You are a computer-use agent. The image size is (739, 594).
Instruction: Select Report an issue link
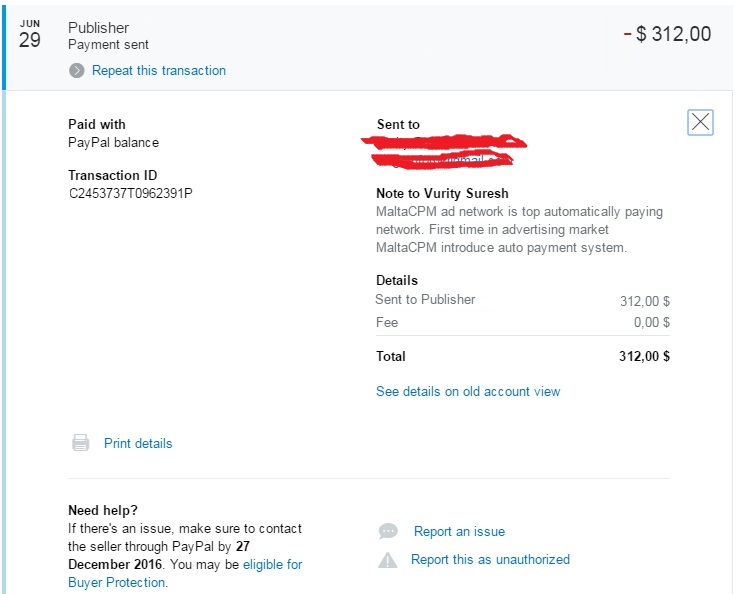(x=460, y=531)
